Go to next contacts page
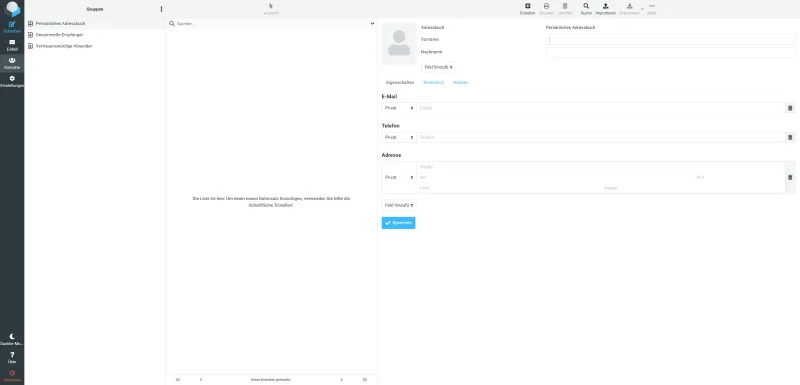The image size is (800, 385). click(x=341, y=379)
